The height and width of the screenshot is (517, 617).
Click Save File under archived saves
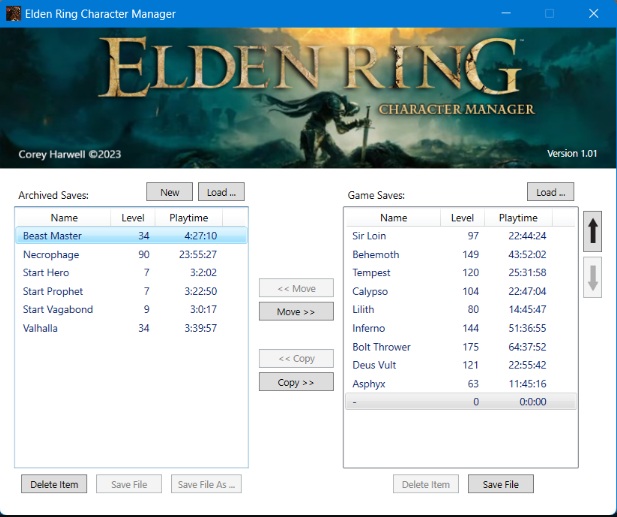coord(129,484)
